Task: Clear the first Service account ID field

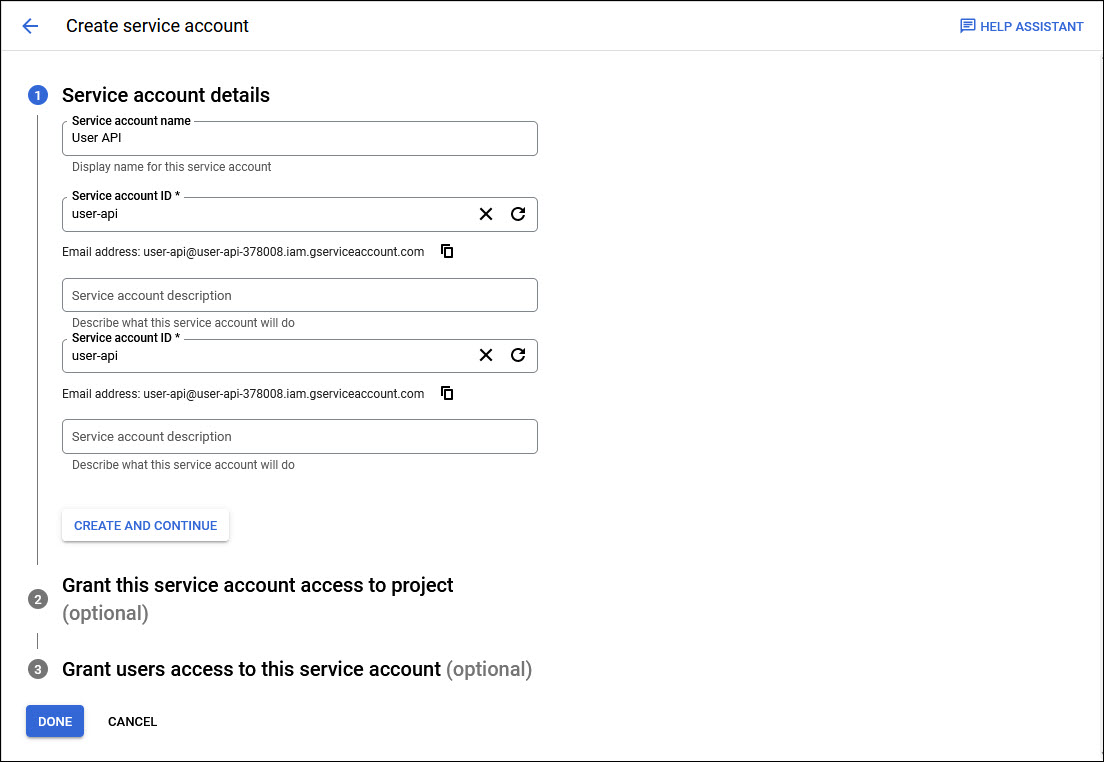Action: (486, 214)
